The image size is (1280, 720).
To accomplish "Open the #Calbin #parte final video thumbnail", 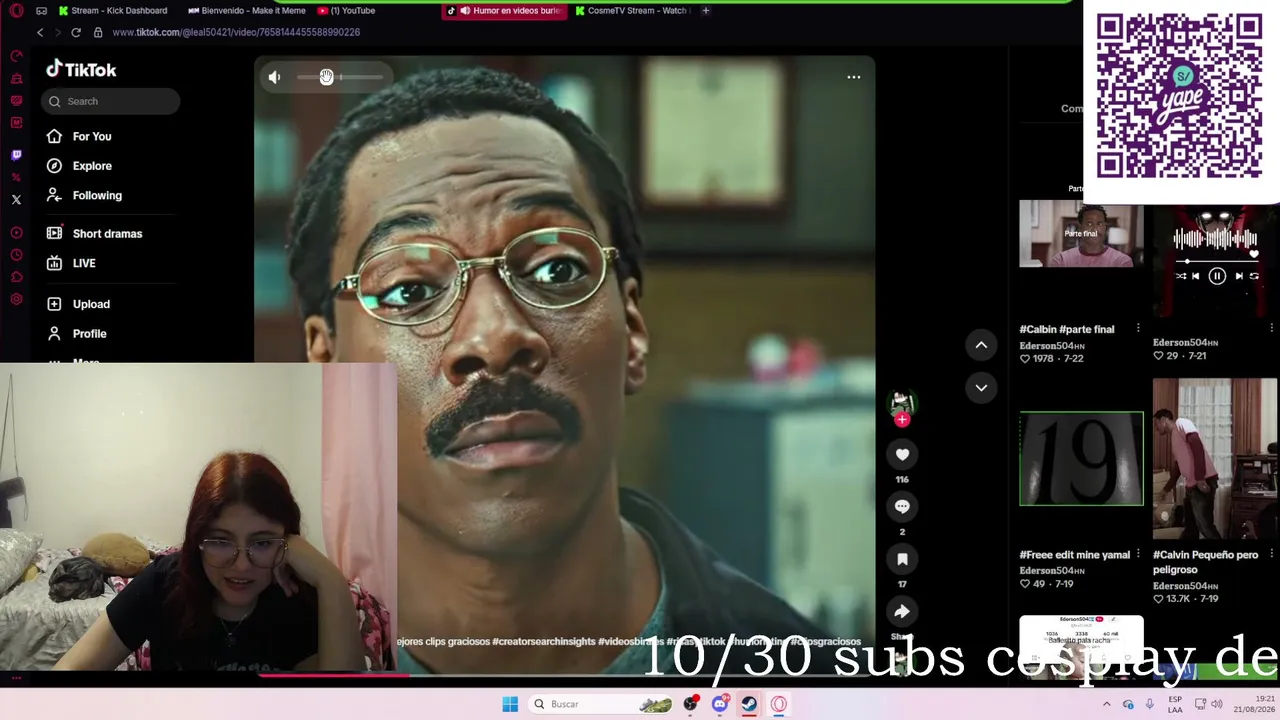I will point(1081,234).
